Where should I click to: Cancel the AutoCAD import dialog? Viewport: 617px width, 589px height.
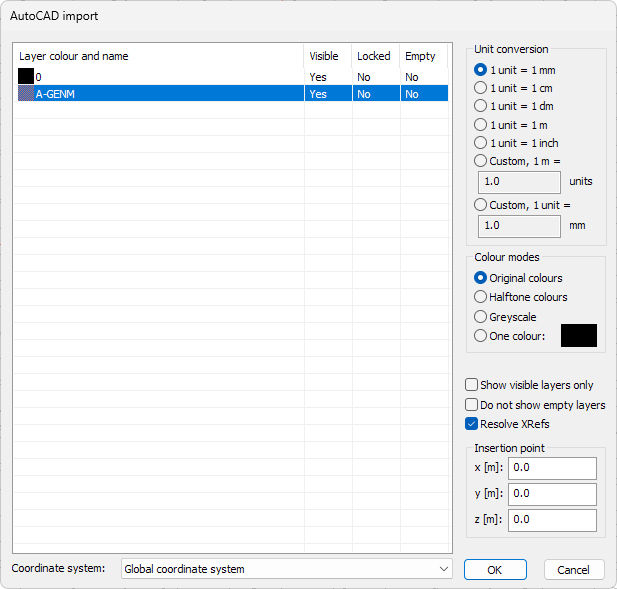click(x=574, y=569)
